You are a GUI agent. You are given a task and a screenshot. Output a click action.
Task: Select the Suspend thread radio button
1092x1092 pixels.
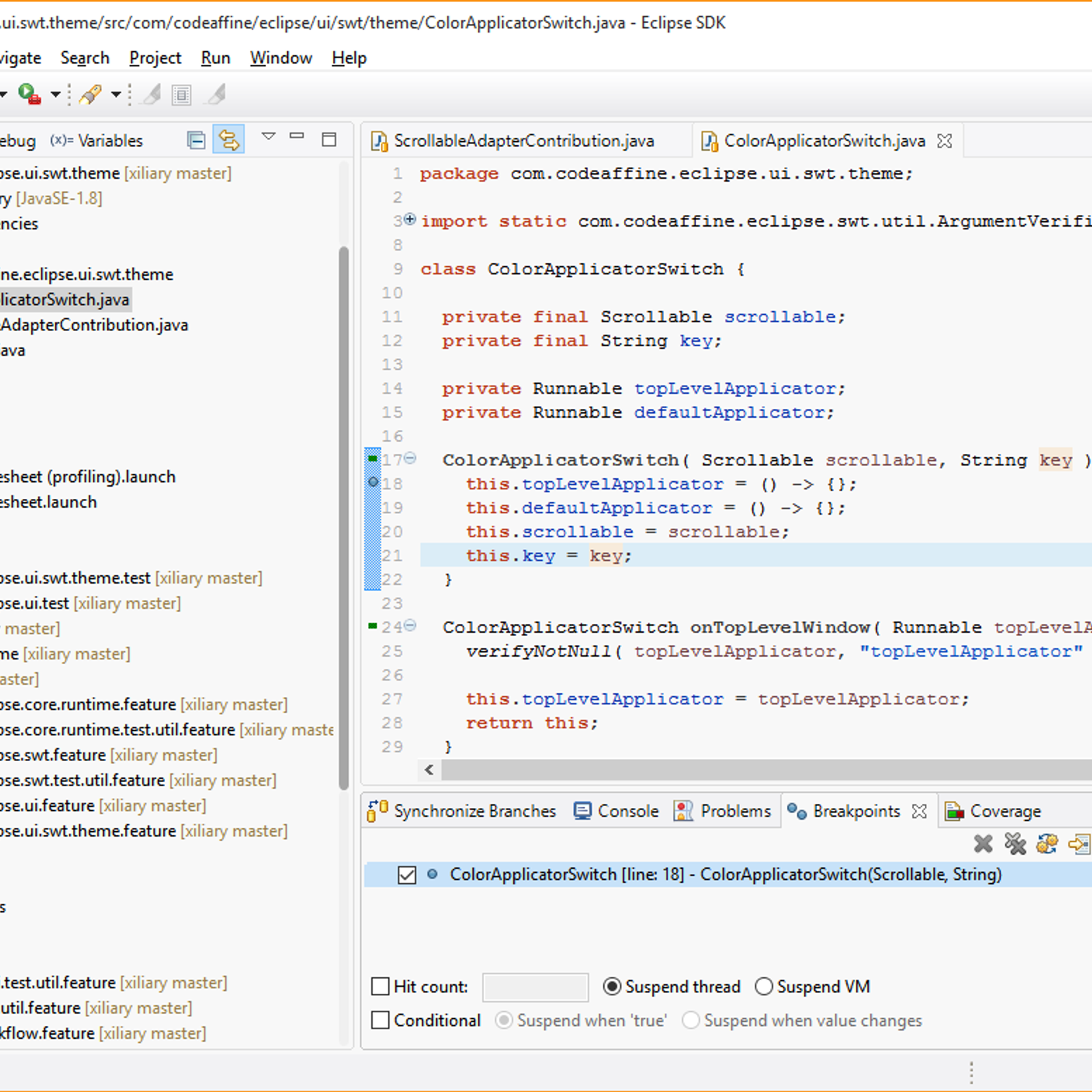[612, 986]
